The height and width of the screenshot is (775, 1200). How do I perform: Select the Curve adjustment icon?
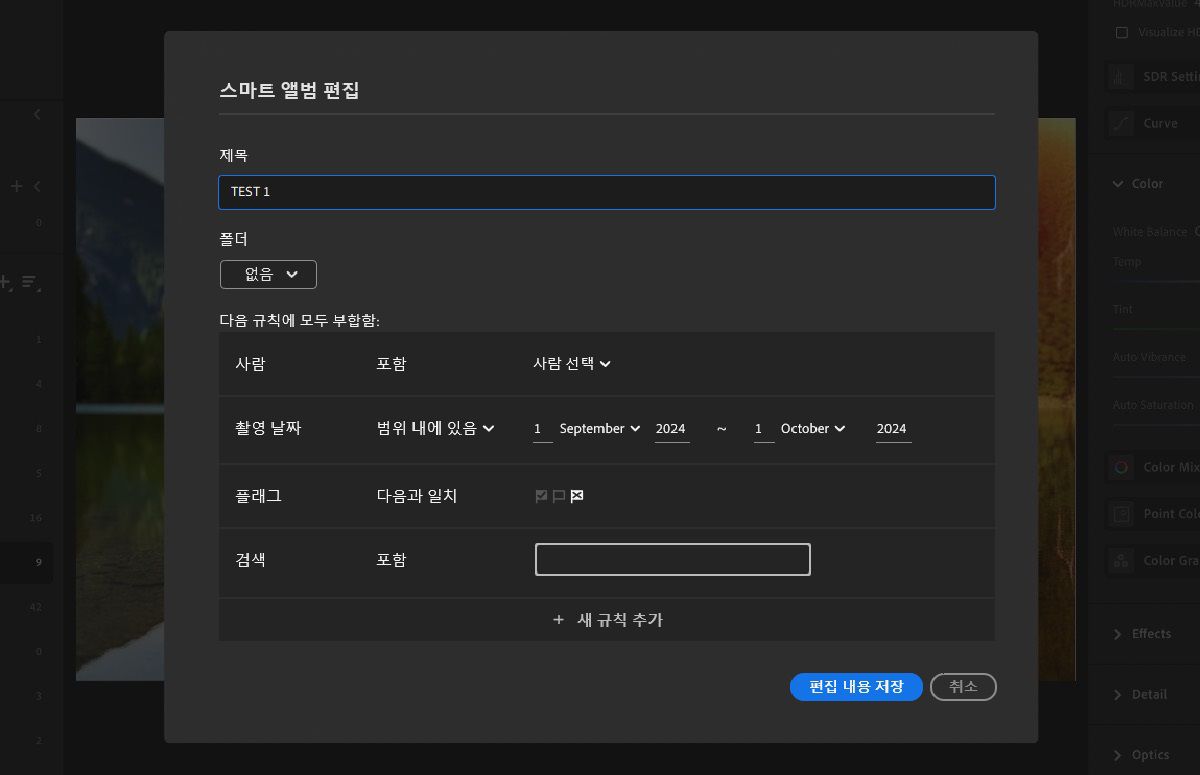(x=1121, y=123)
